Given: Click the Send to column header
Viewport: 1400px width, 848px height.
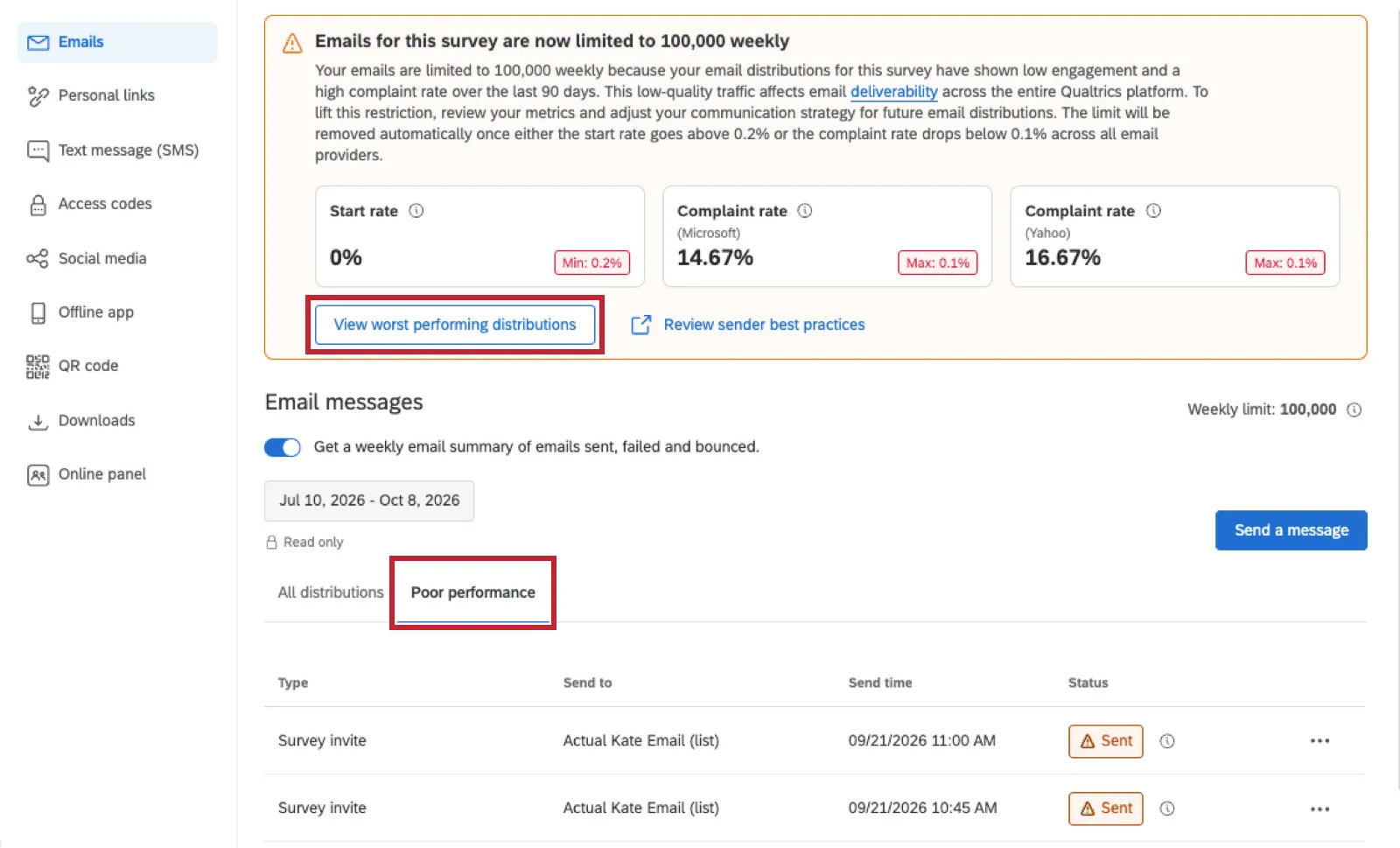Looking at the screenshot, I should [587, 683].
